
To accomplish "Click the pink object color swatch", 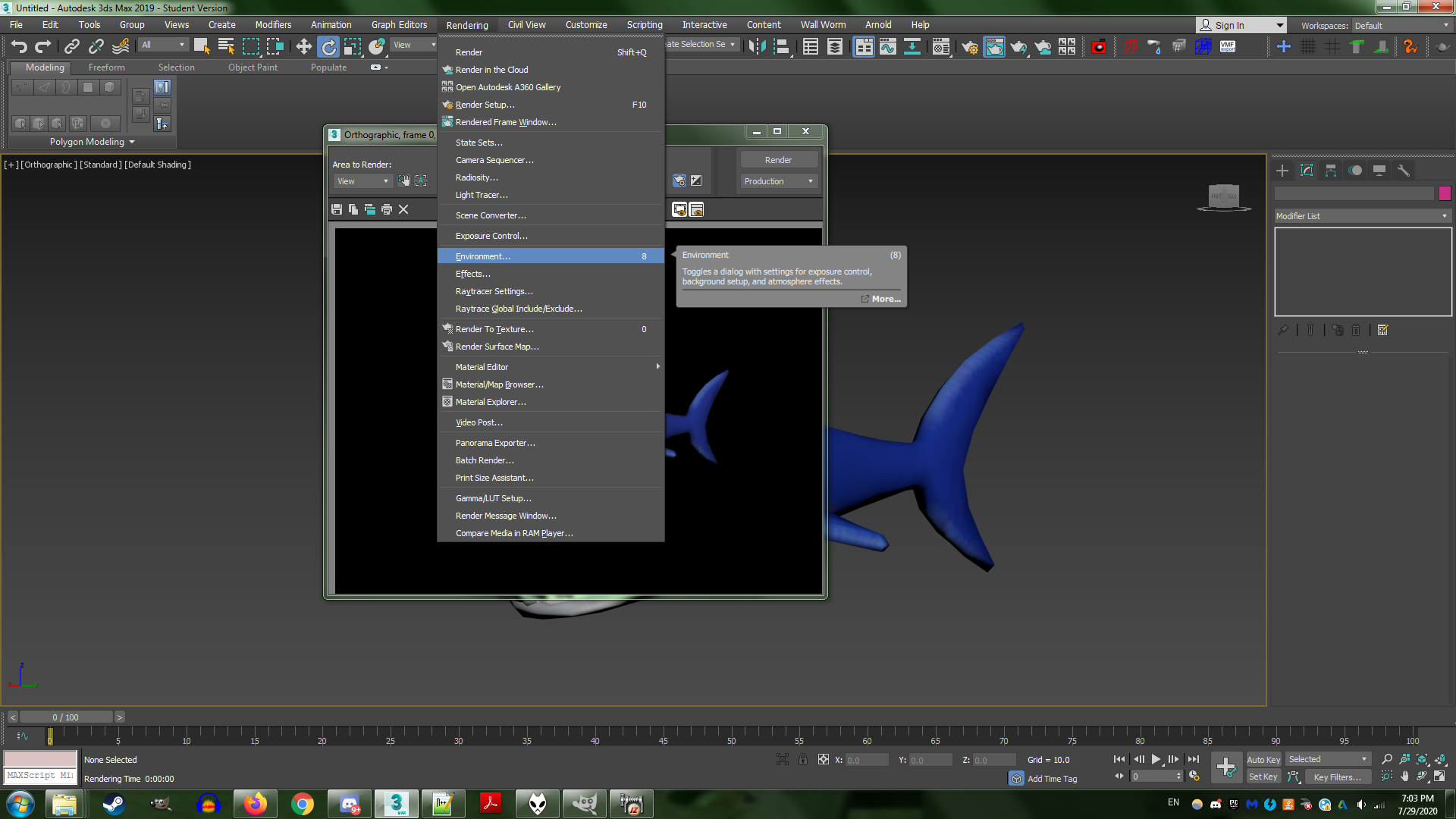I will [x=1444, y=193].
